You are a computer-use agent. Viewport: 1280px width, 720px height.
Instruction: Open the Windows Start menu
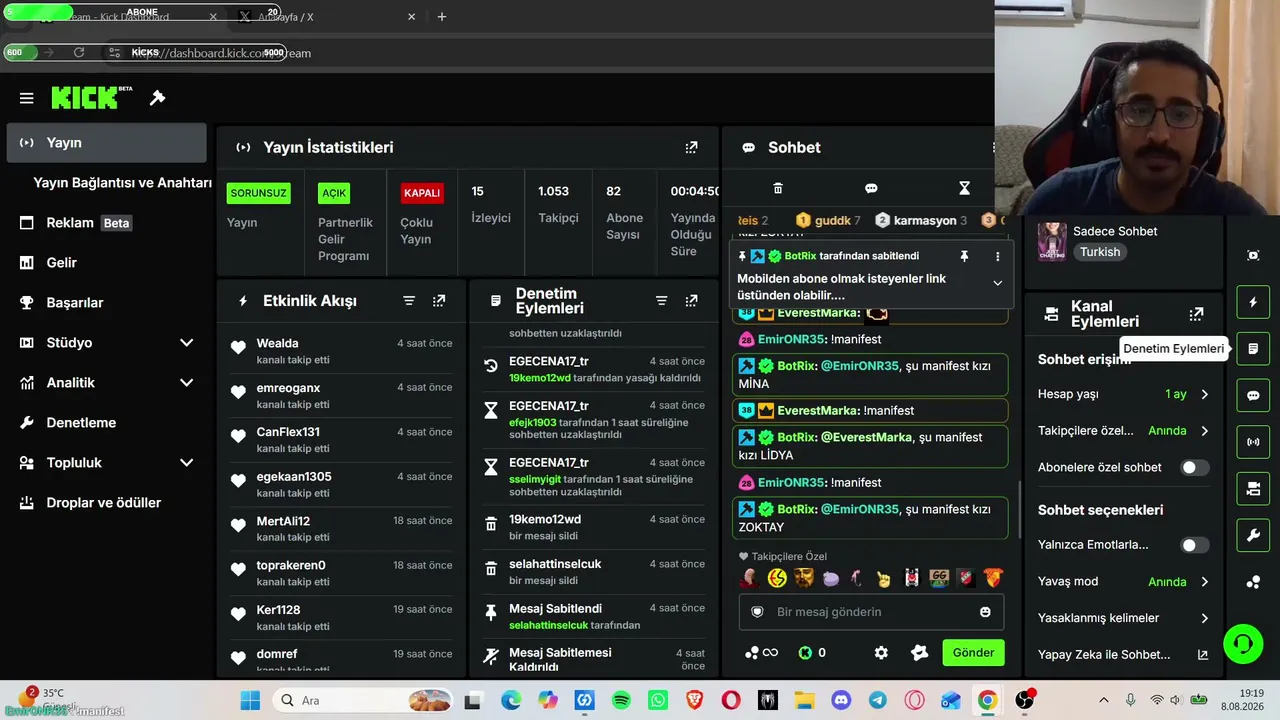250,701
